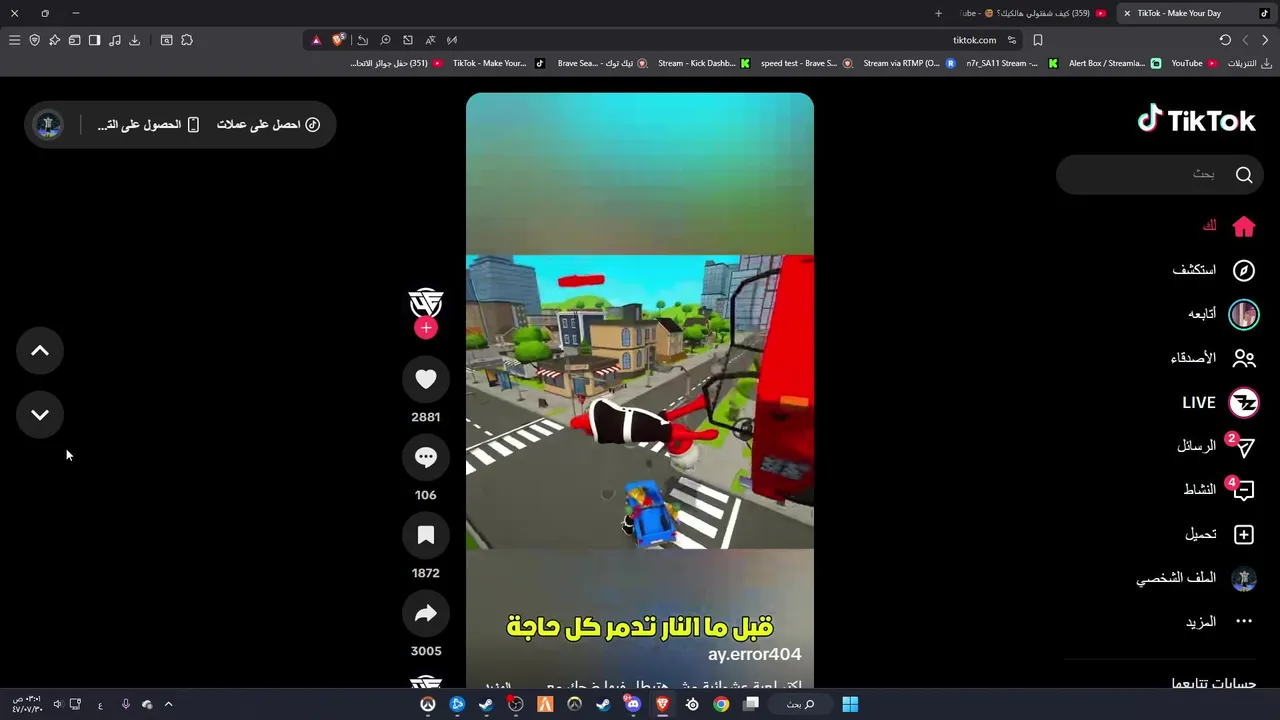The width and height of the screenshot is (1280, 720).
Task: Open Stream - Kick Dashb... bookmark
Action: click(704, 63)
